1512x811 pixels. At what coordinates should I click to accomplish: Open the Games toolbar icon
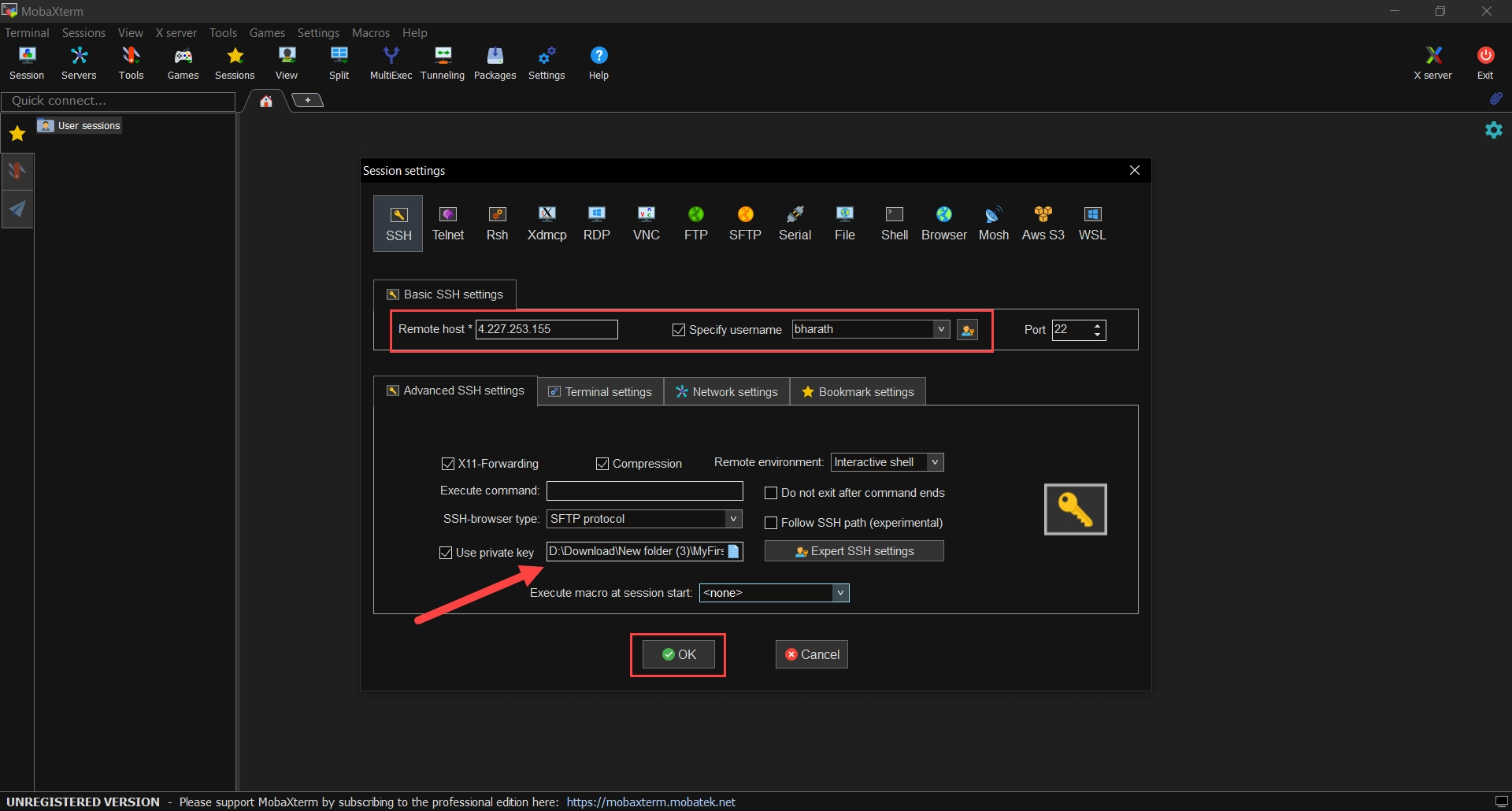(x=183, y=63)
